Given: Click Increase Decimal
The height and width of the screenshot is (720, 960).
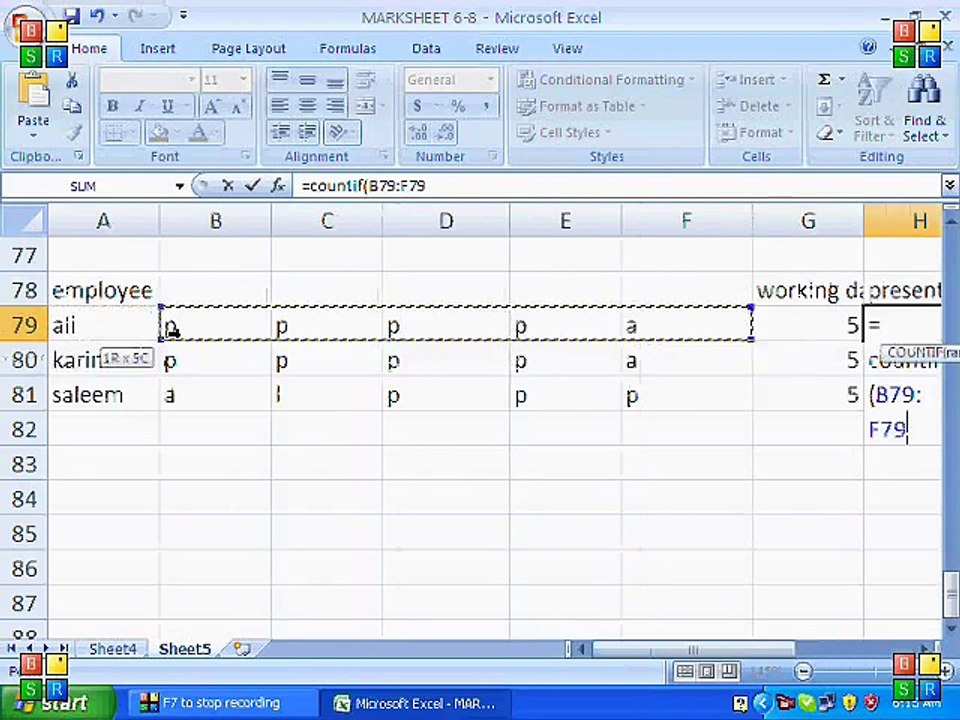Looking at the screenshot, I should 418,132.
